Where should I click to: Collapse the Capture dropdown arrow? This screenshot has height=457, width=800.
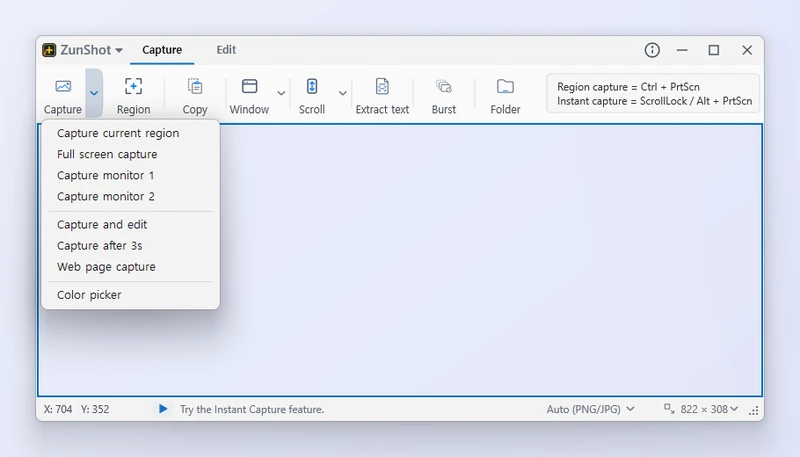click(x=94, y=93)
